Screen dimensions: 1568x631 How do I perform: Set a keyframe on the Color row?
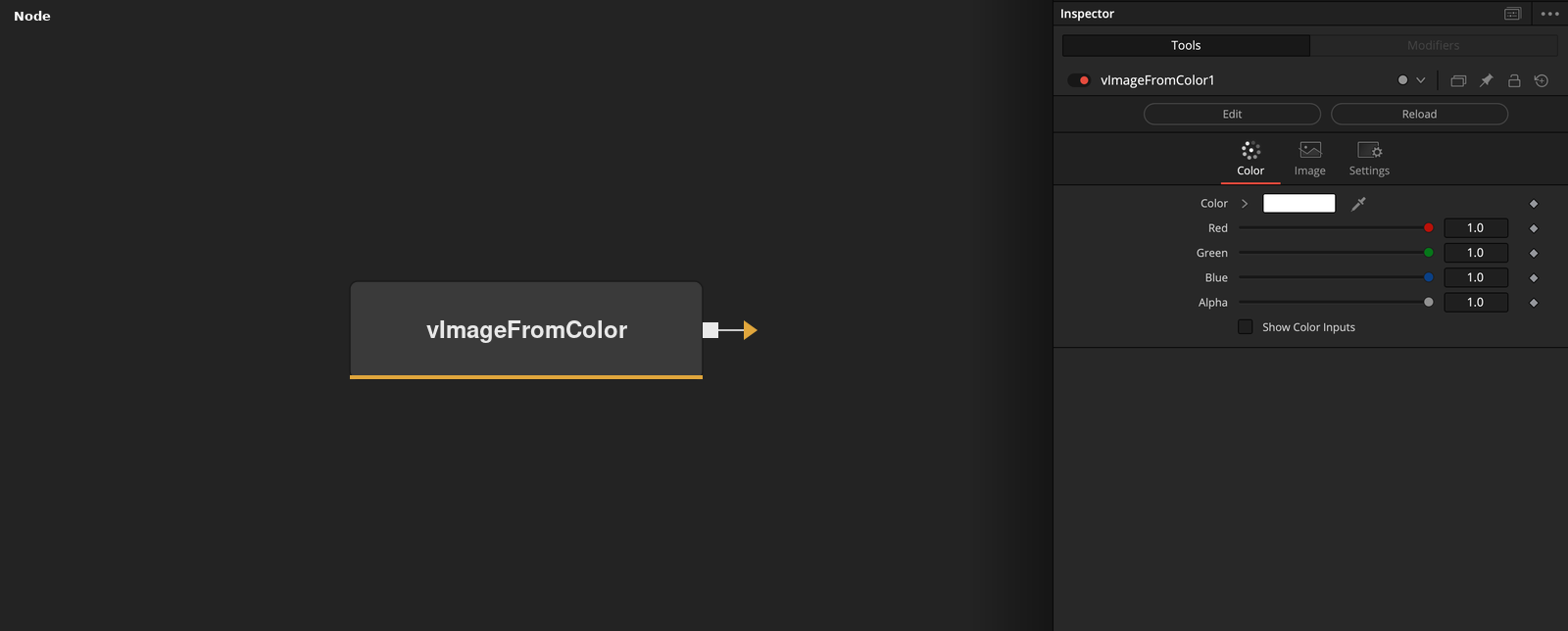coord(1534,204)
